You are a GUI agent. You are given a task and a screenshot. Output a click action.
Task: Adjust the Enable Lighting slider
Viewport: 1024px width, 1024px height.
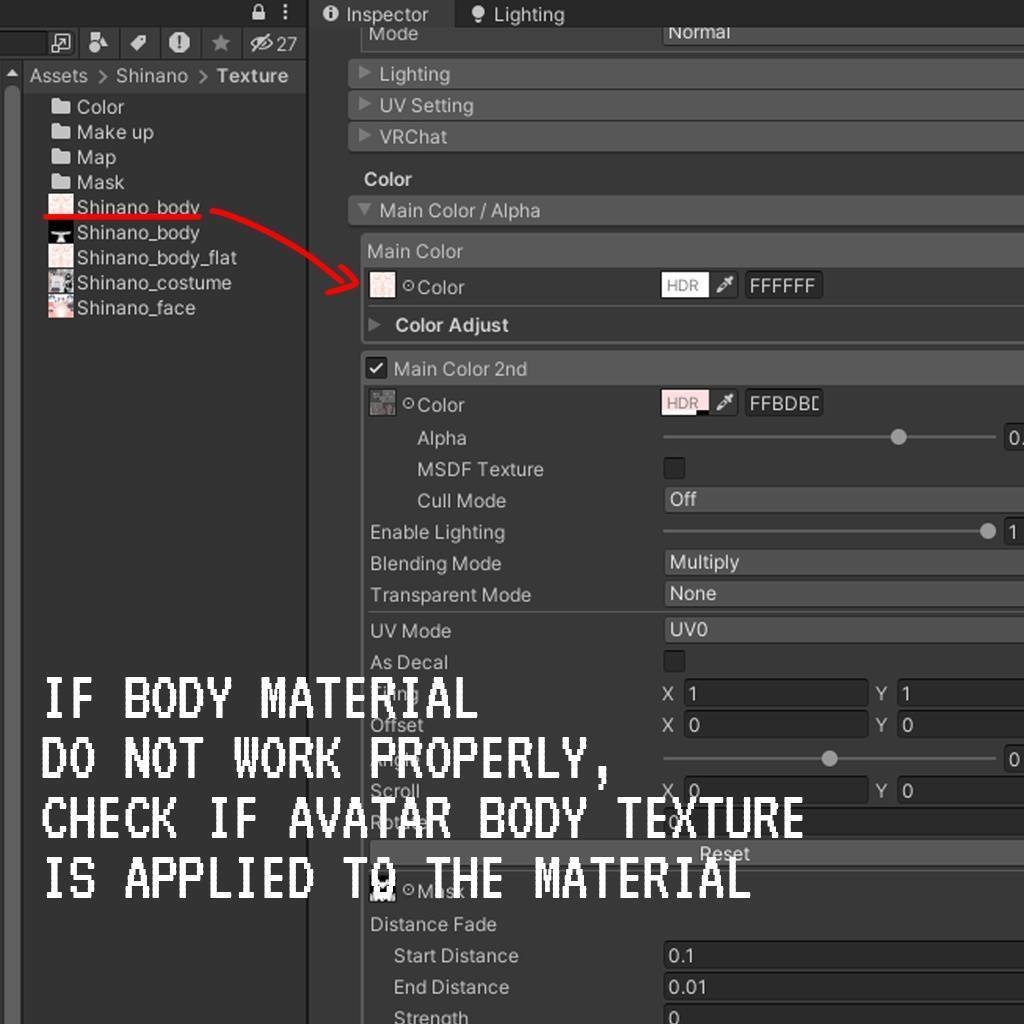tap(829, 532)
